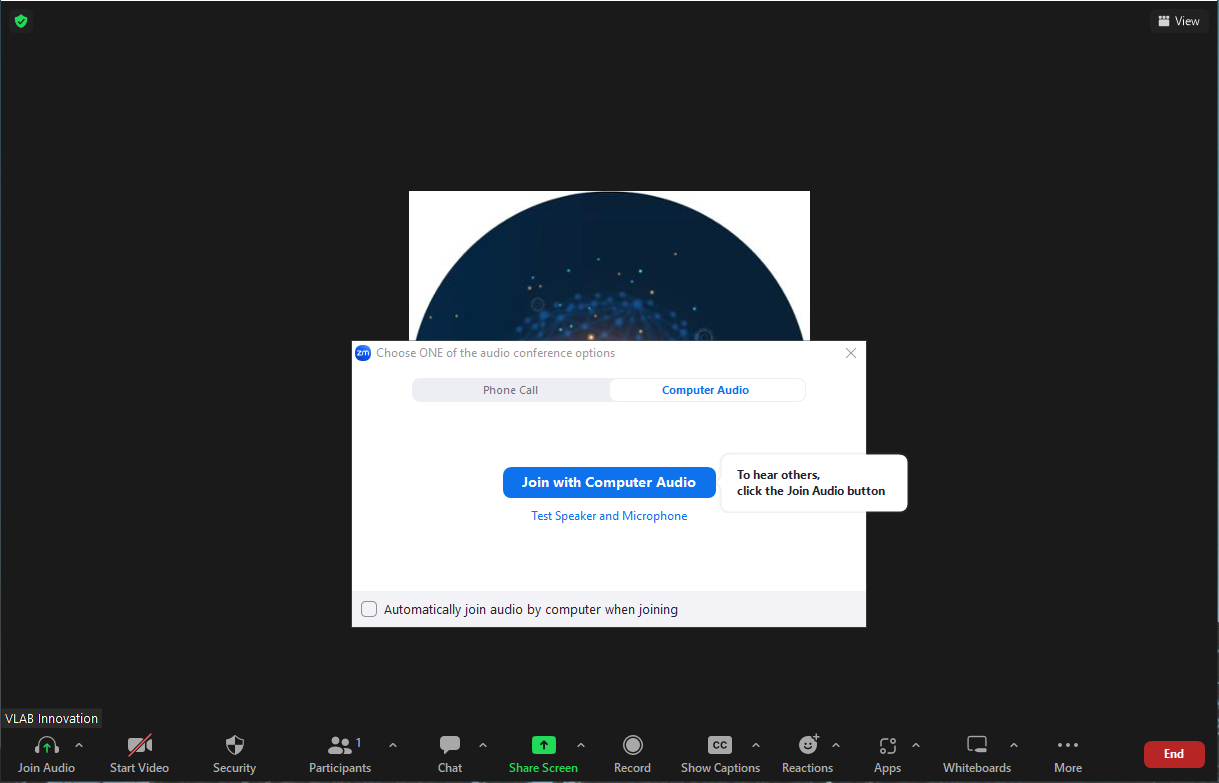The image size is (1219, 783).
Task: Click the encryption green shield icon
Action: pos(21,21)
